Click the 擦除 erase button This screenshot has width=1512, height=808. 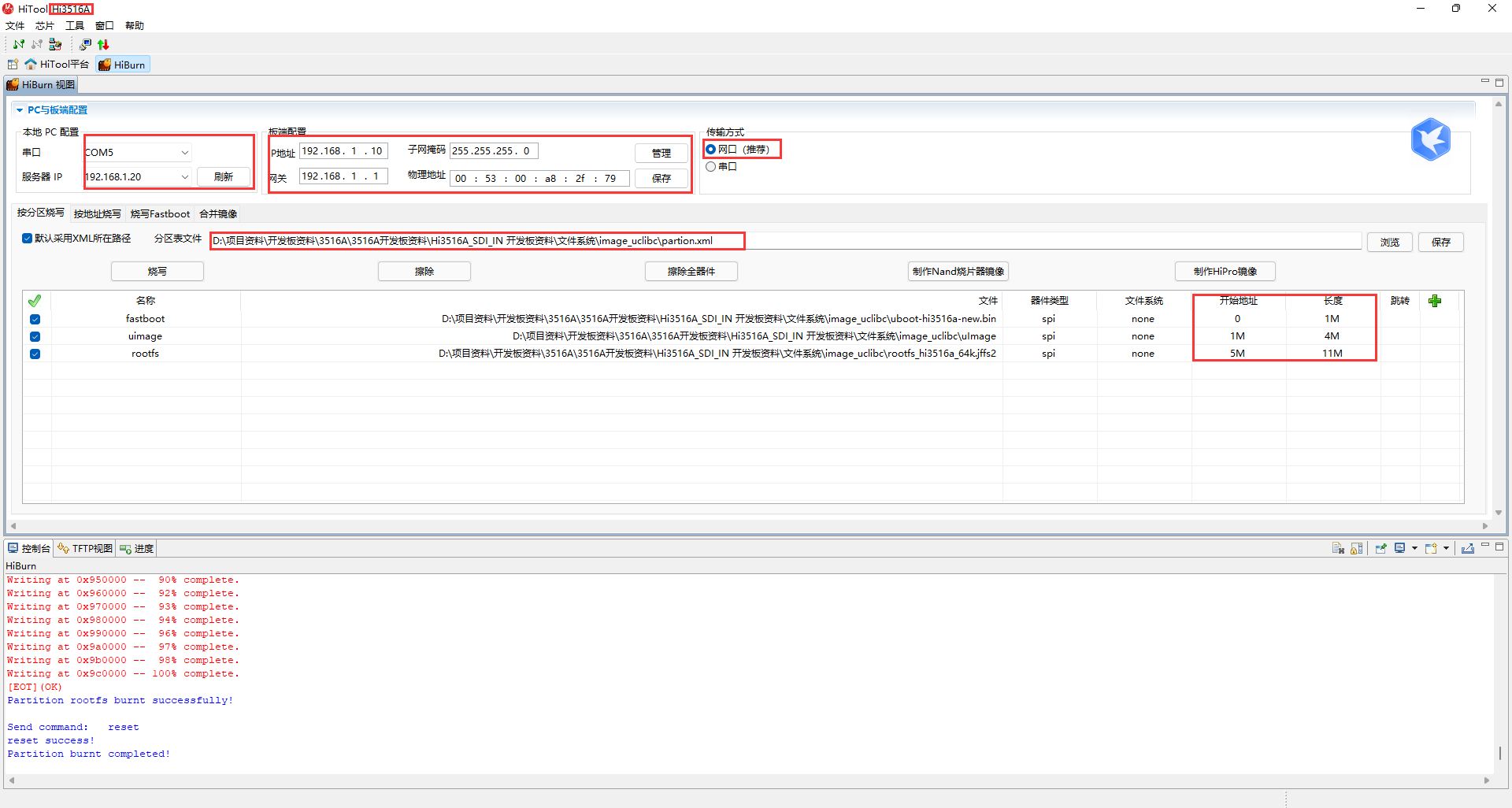coord(424,271)
